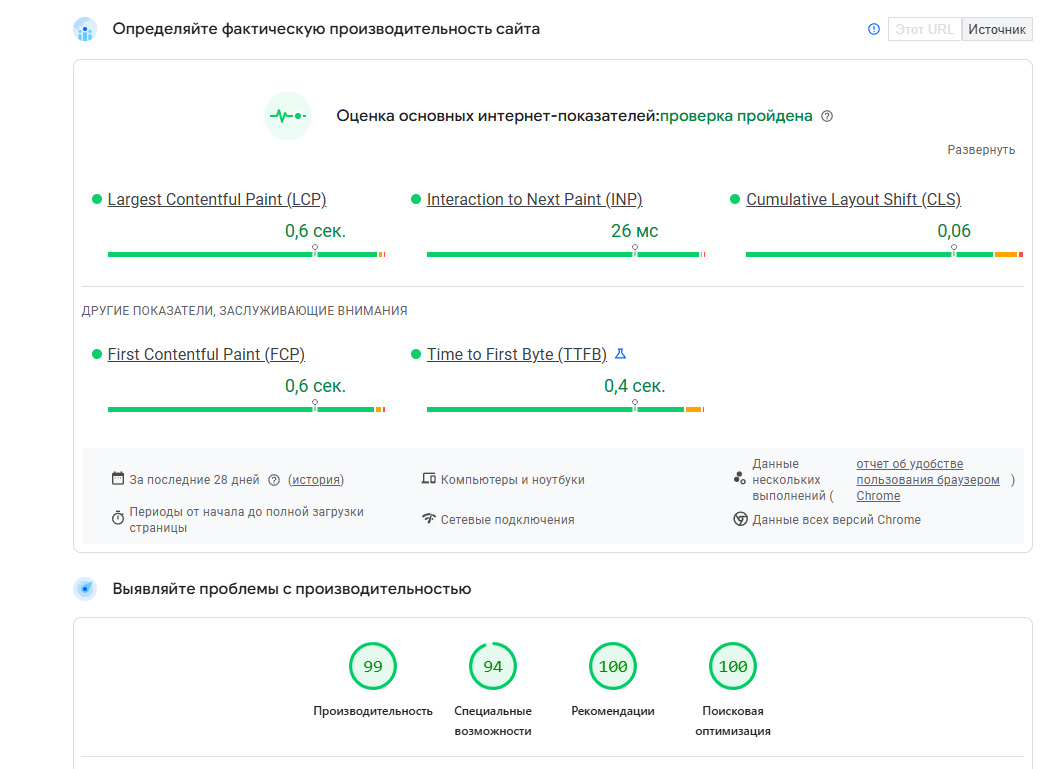Click the experimental flask icon next to TTFB
Viewport: 1059px width, 769px height.
pyautogui.click(x=621, y=353)
